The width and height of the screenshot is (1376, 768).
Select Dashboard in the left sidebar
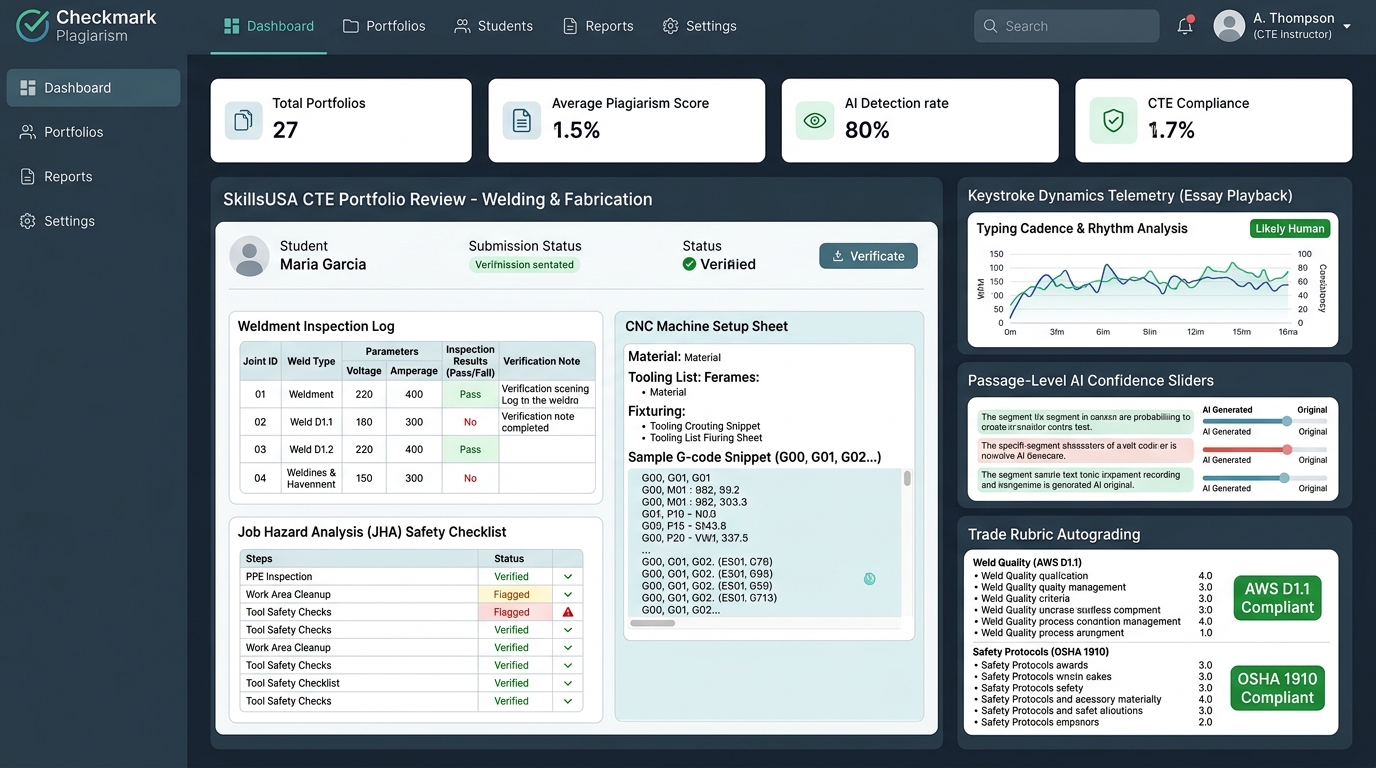(93, 88)
